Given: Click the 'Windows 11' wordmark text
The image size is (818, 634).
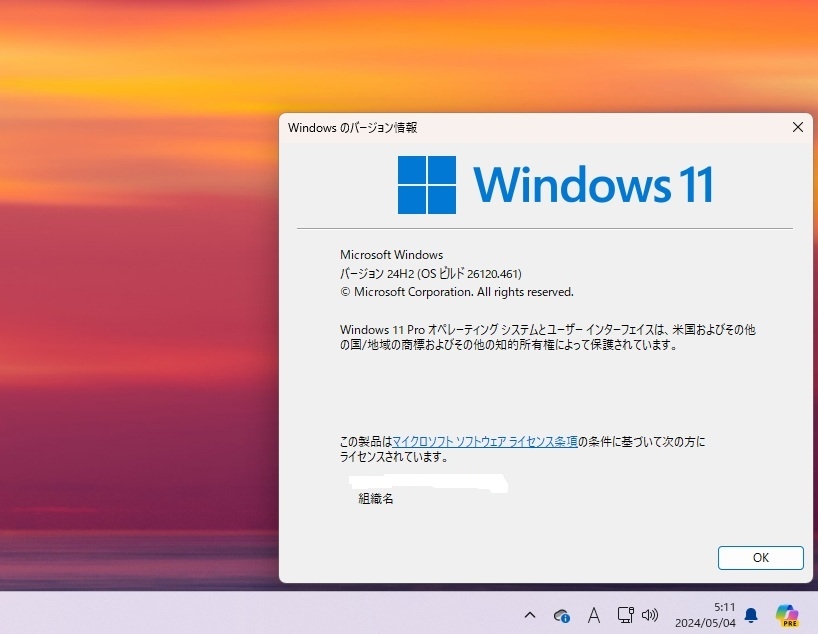Looking at the screenshot, I should click(x=593, y=185).
